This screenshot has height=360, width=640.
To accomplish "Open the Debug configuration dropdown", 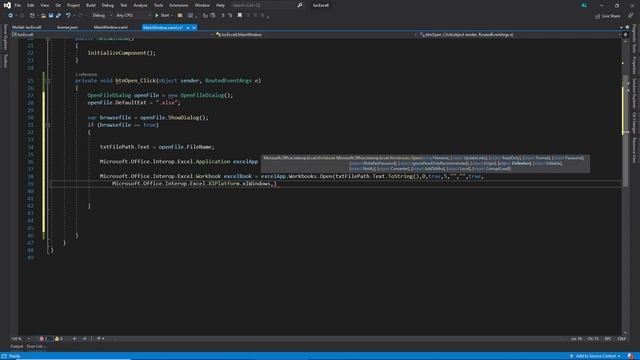I will [x=101, y=16].
